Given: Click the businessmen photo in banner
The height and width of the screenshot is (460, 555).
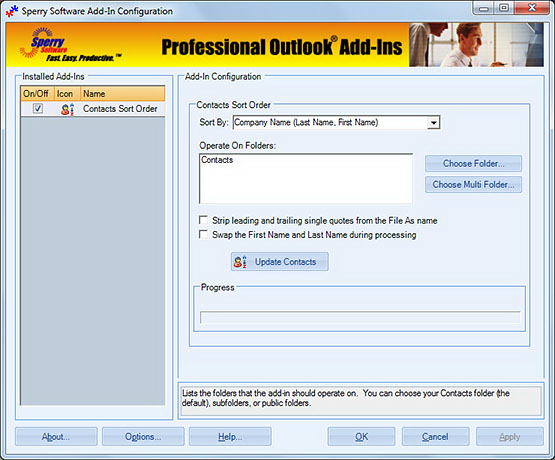Looking at the screenshot, I should point(476,45).
